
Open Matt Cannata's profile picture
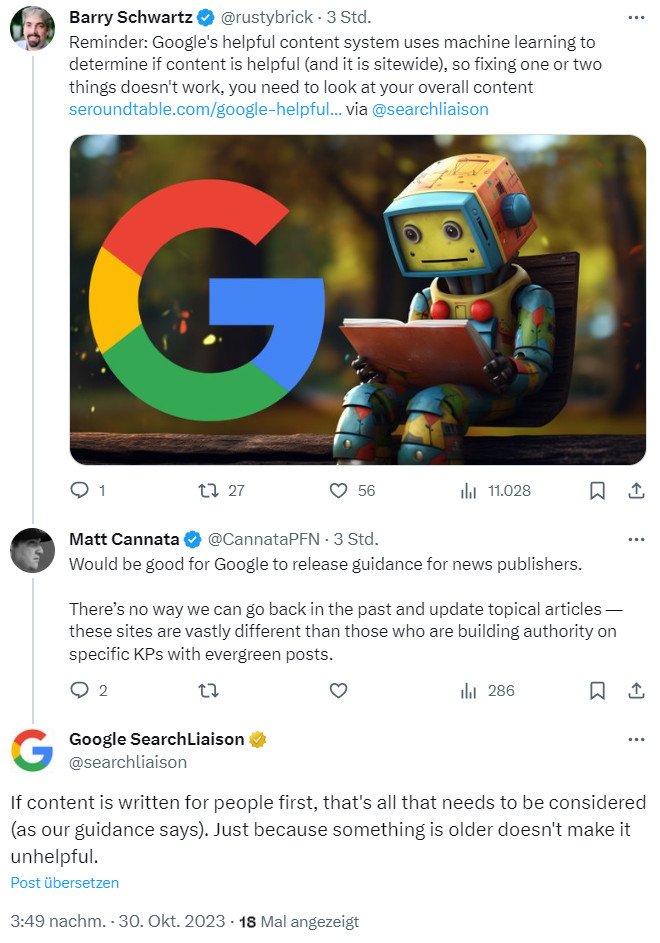pyautogui.click(x=33, y=548)
